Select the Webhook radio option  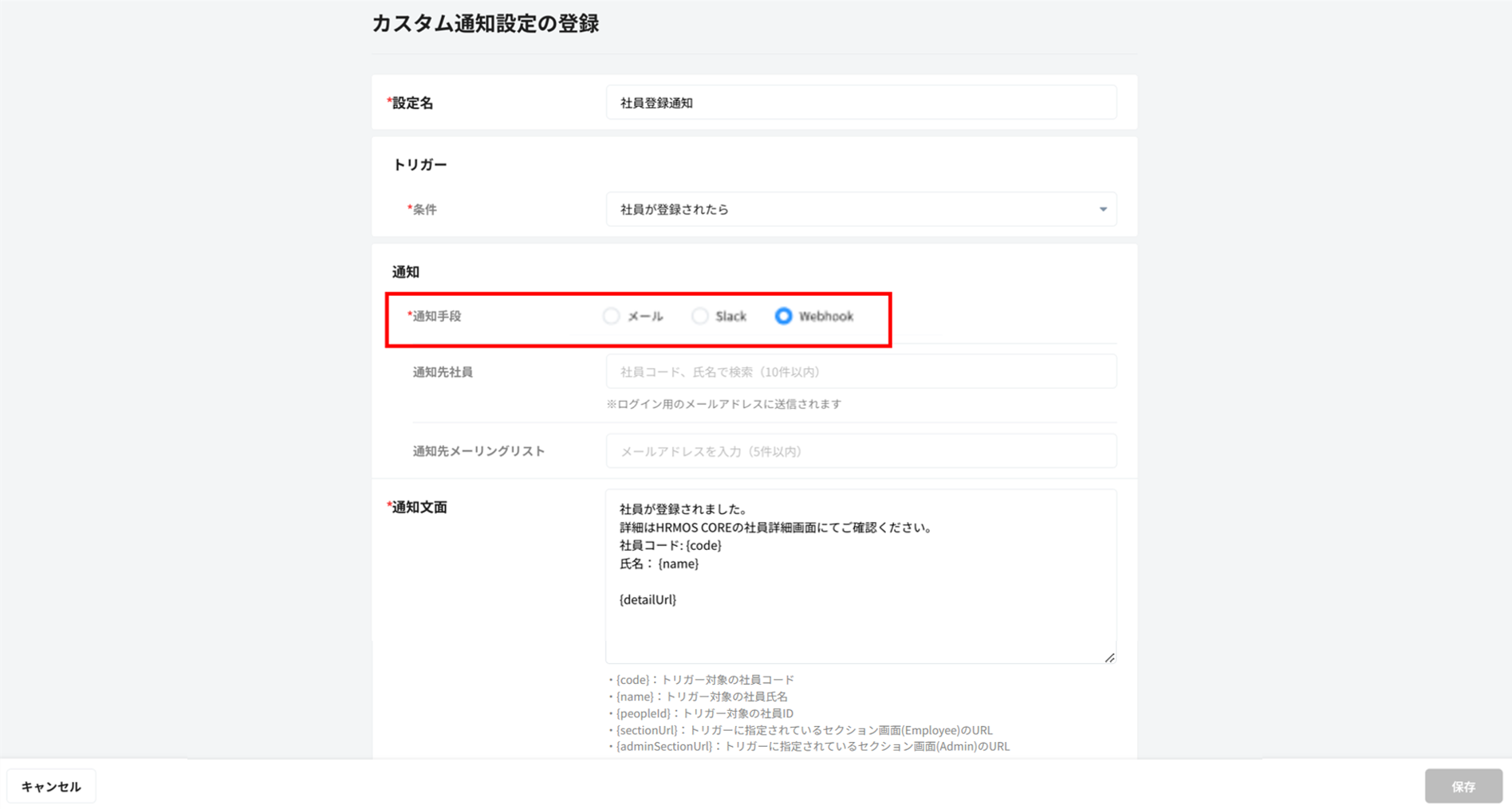tap(784, 316)
